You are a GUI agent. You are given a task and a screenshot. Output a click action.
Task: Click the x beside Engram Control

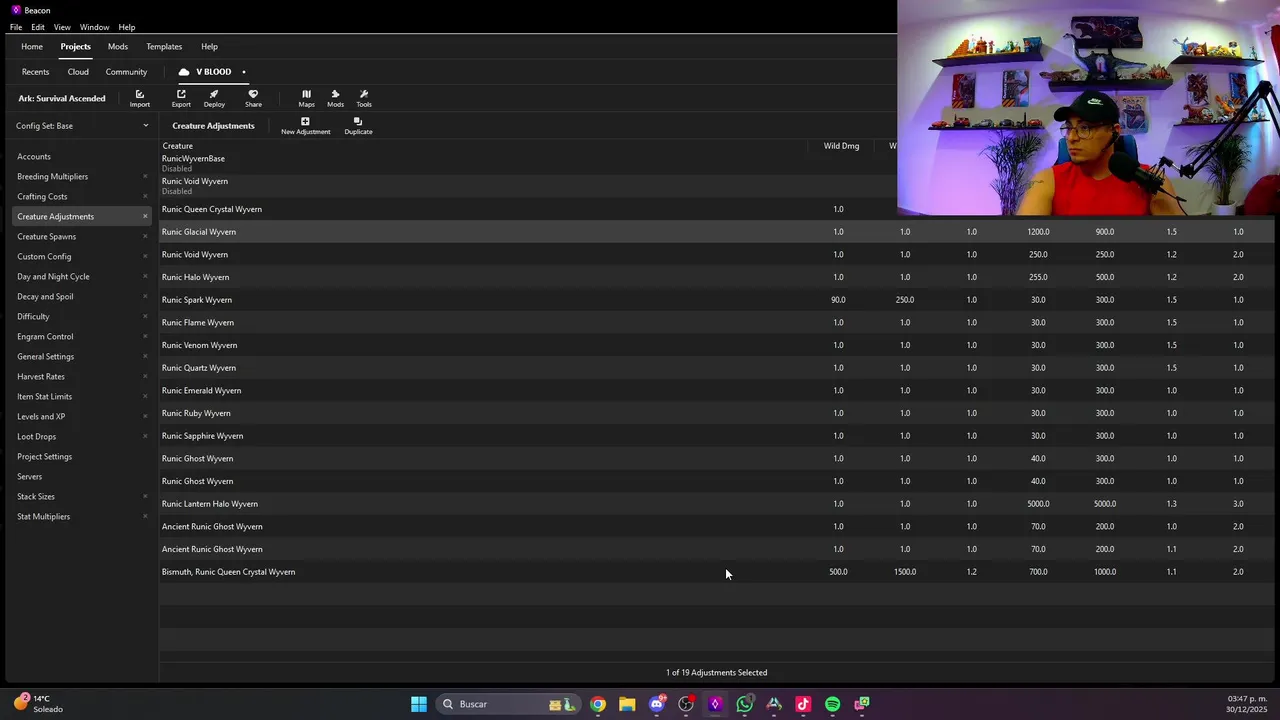click(145, 337)
